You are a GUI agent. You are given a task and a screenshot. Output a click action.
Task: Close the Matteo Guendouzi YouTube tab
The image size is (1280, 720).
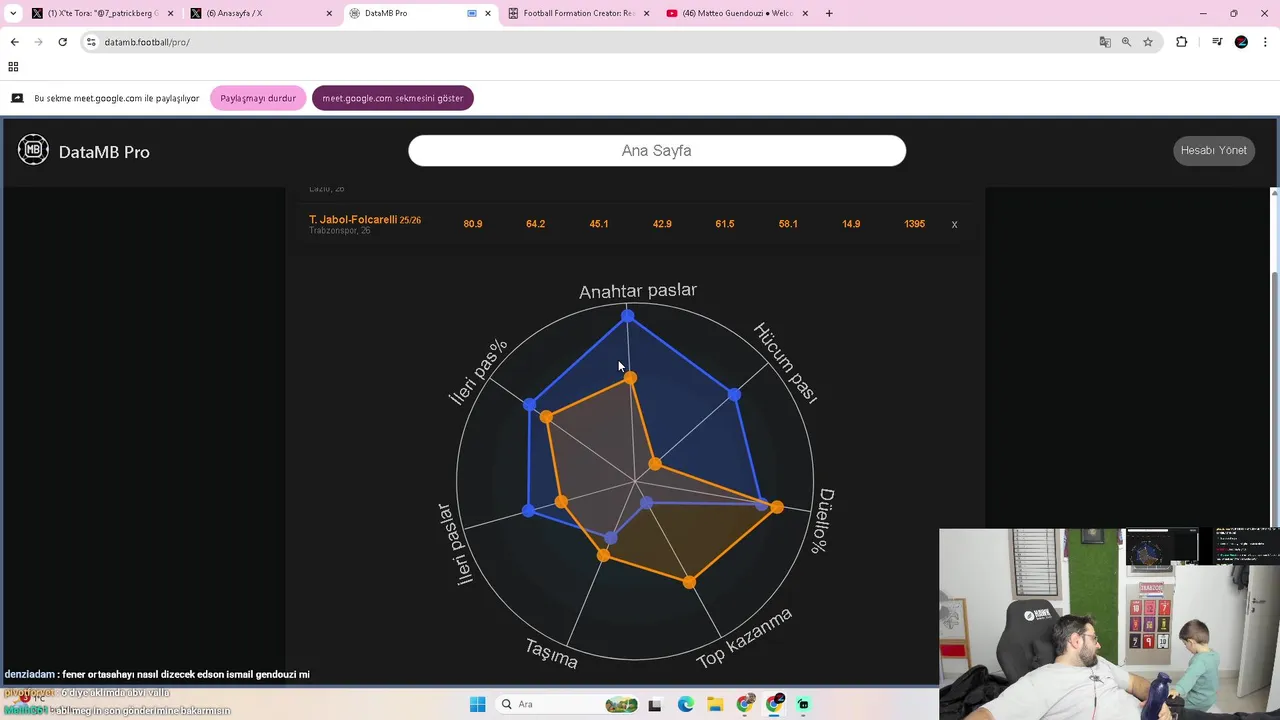805,13
